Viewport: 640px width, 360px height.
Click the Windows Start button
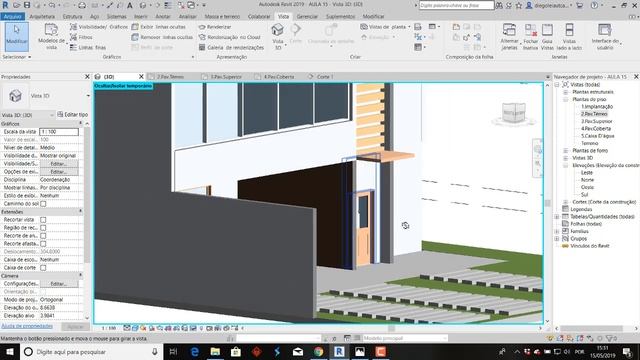pyautogui.click(x=10, y=351)
